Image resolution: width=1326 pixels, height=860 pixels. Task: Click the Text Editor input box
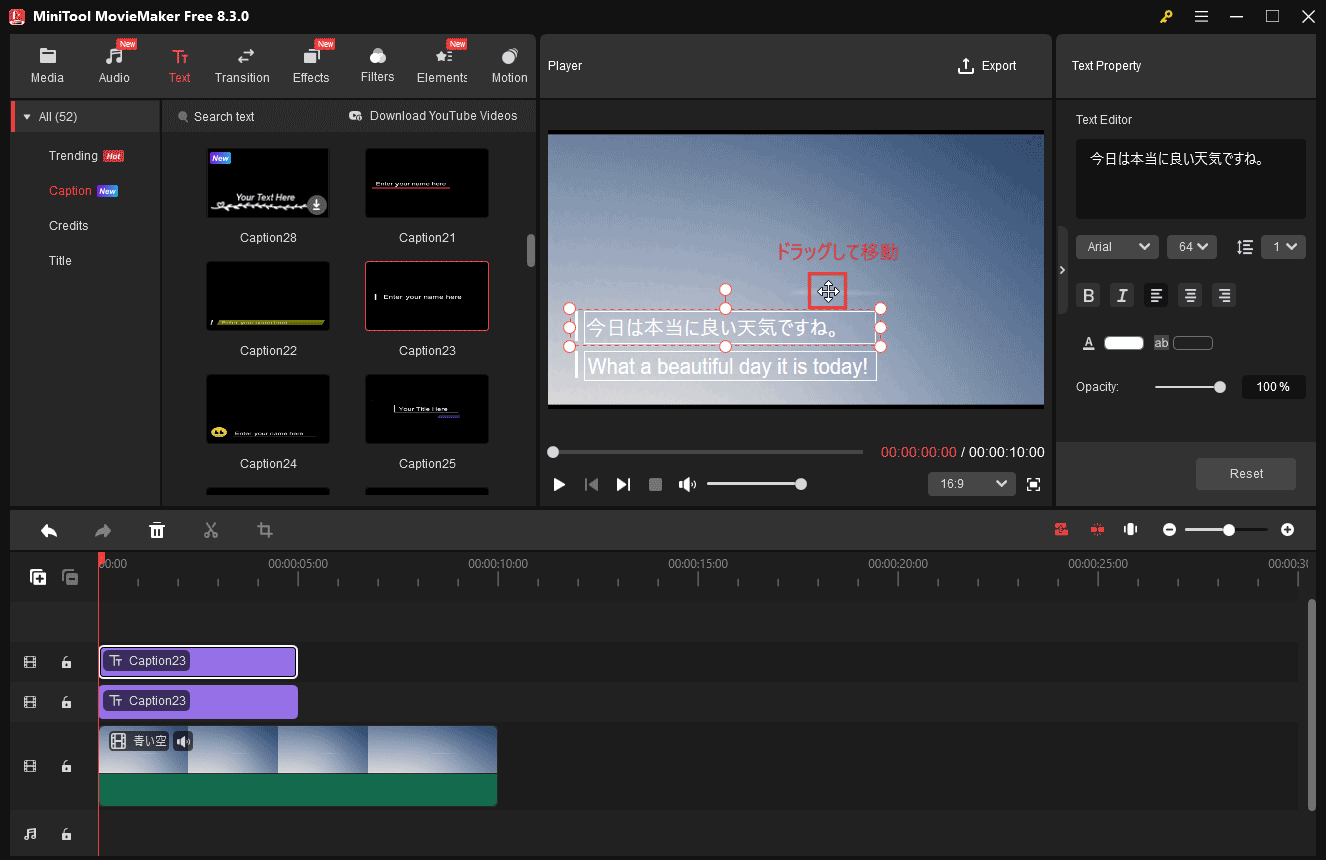(1190, 179)
